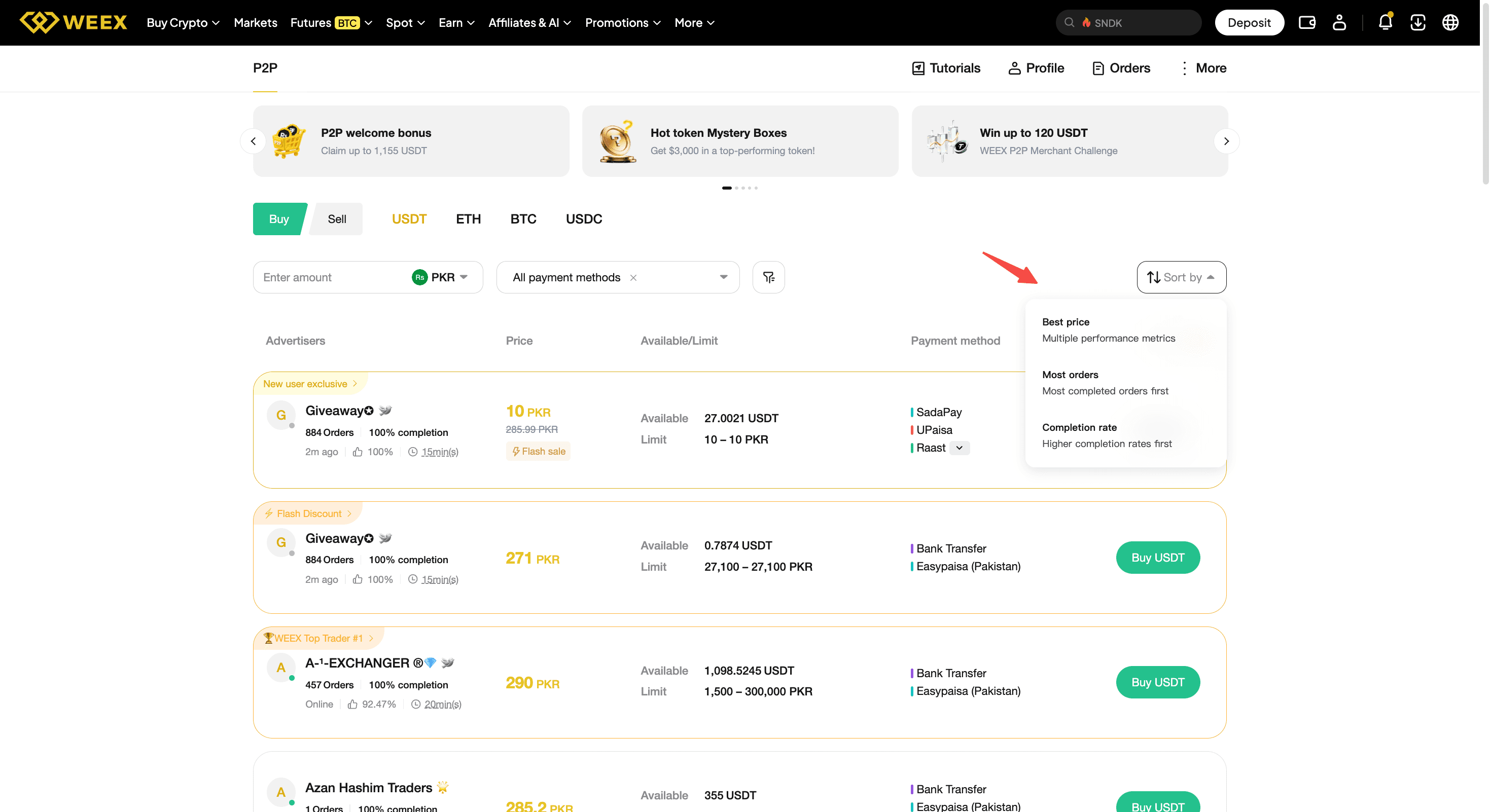1491x812 pixels.
Task: Click avatar of A-¹-EXCHANGER advertiser
Action: click(281, 668)
